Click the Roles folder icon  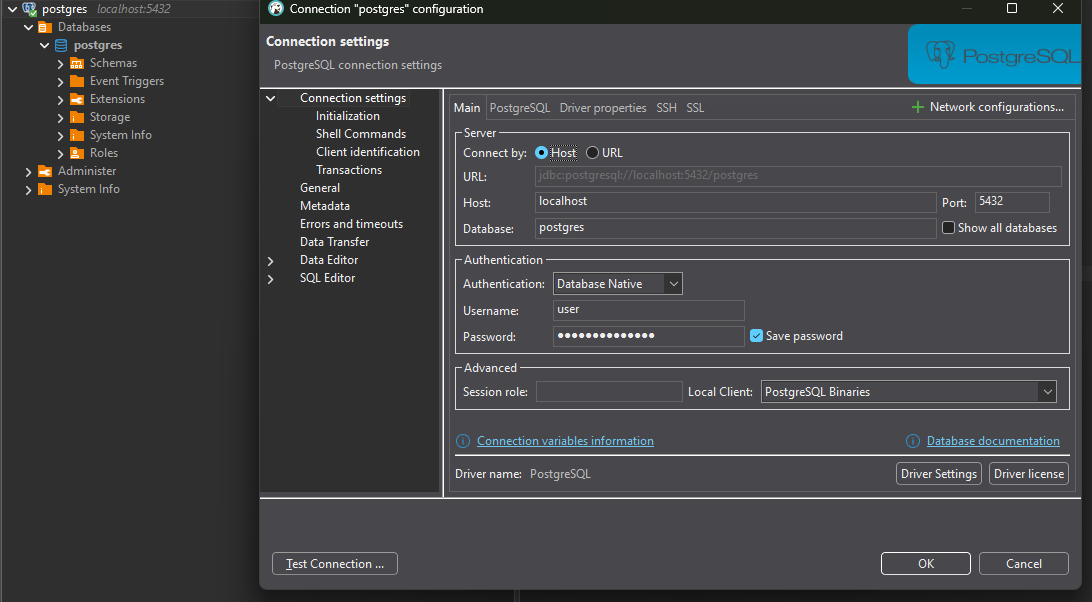(77, 153)
